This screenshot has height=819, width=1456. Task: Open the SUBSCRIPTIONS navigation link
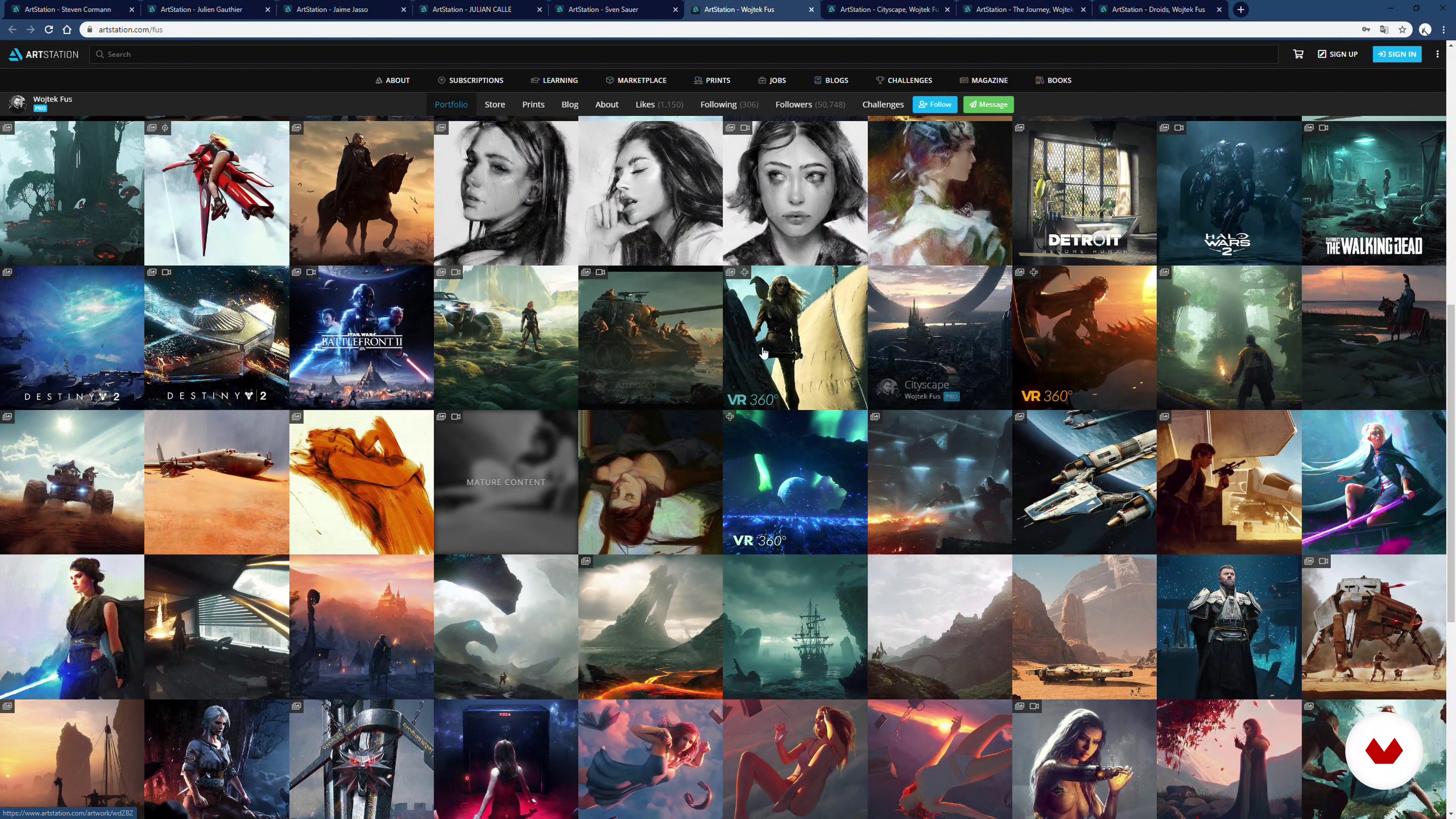(x=471, y=80)
